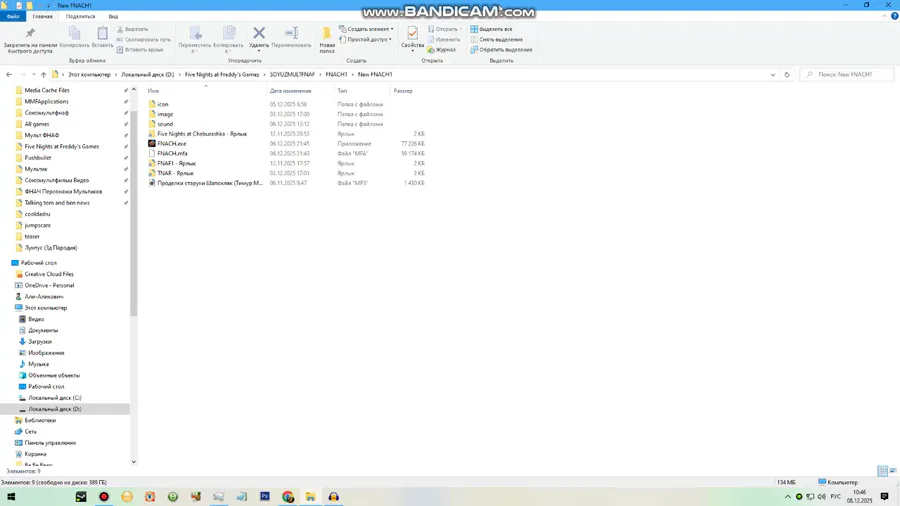Screen dimensions: 900x506
Task: Click SOYUZMULTFNAF in address breadcrumb
Action: [x=292, y=75]
